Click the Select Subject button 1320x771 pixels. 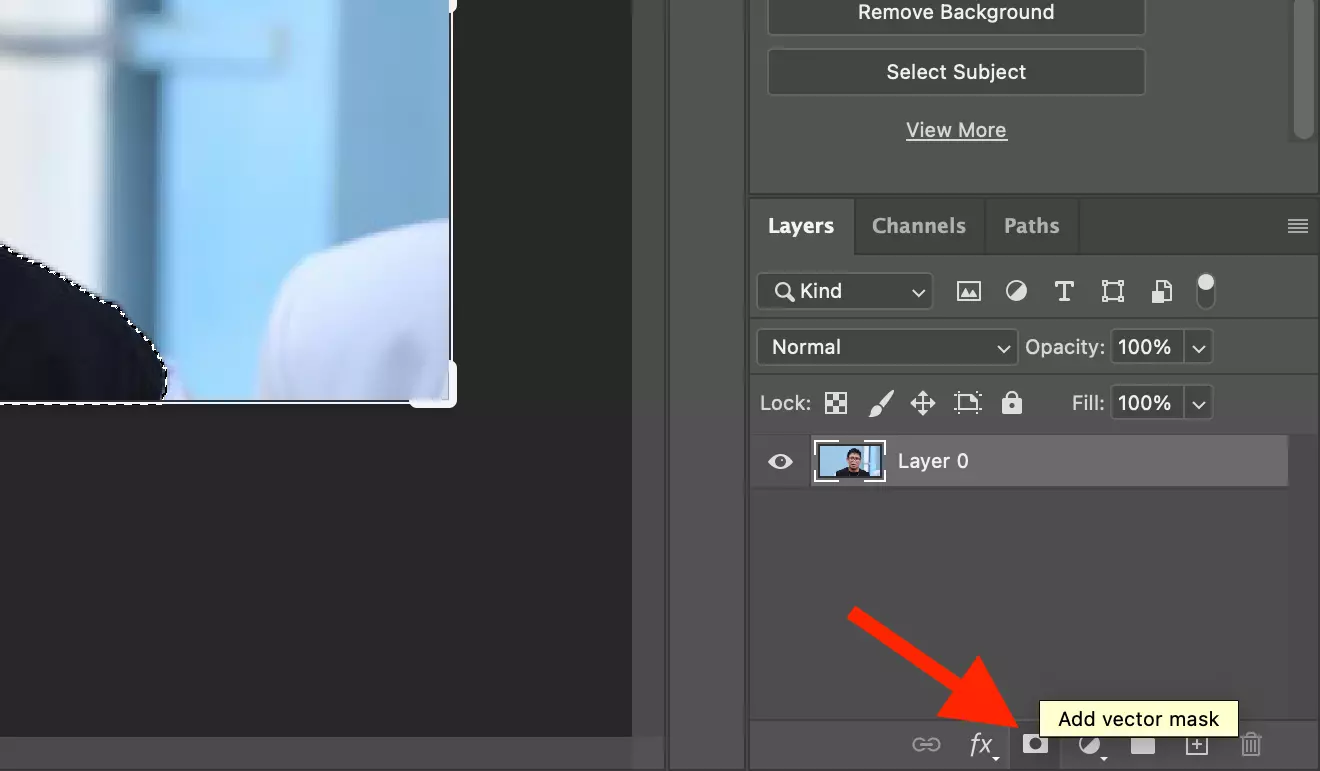point(956,72)
